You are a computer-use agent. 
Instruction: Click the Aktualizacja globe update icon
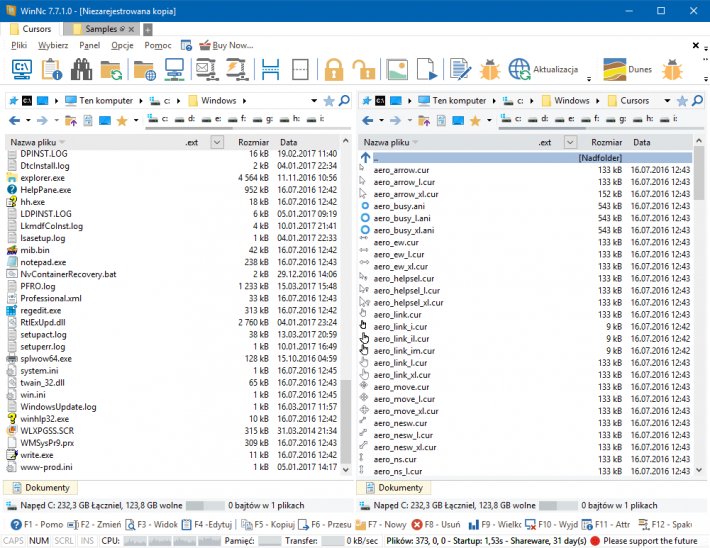[519, 69]
